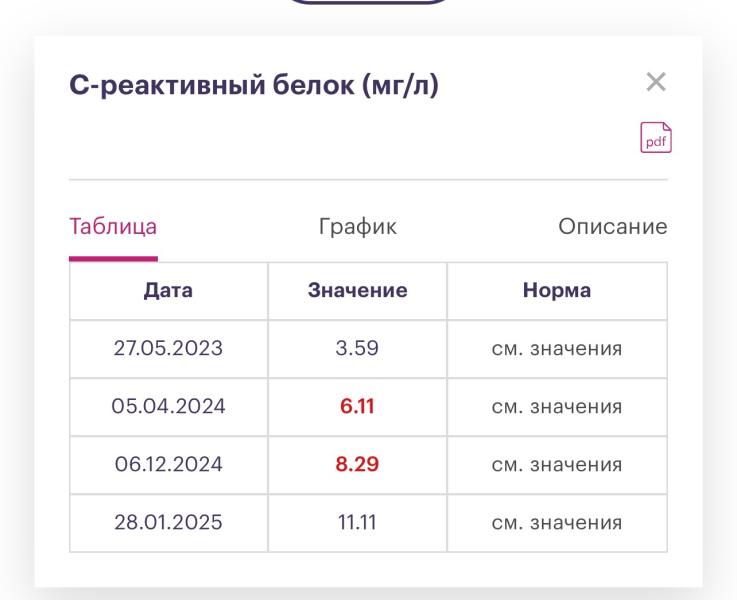Select the 28.01.2025 date cell
Viewport: 737px width, 600px height.
tap(168, 522)
